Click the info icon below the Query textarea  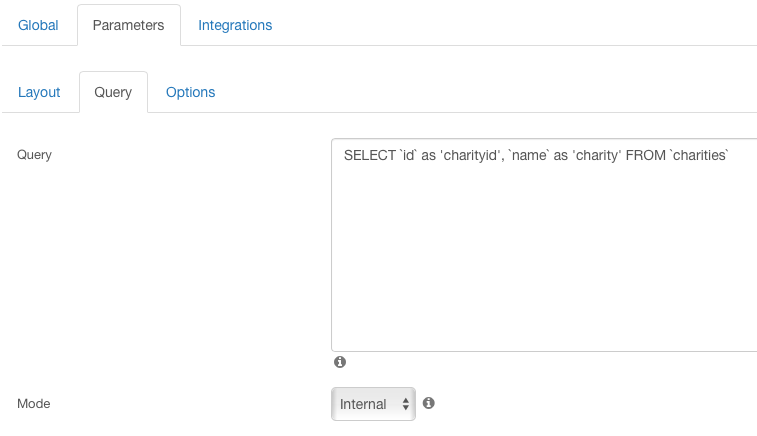(340, 362)
